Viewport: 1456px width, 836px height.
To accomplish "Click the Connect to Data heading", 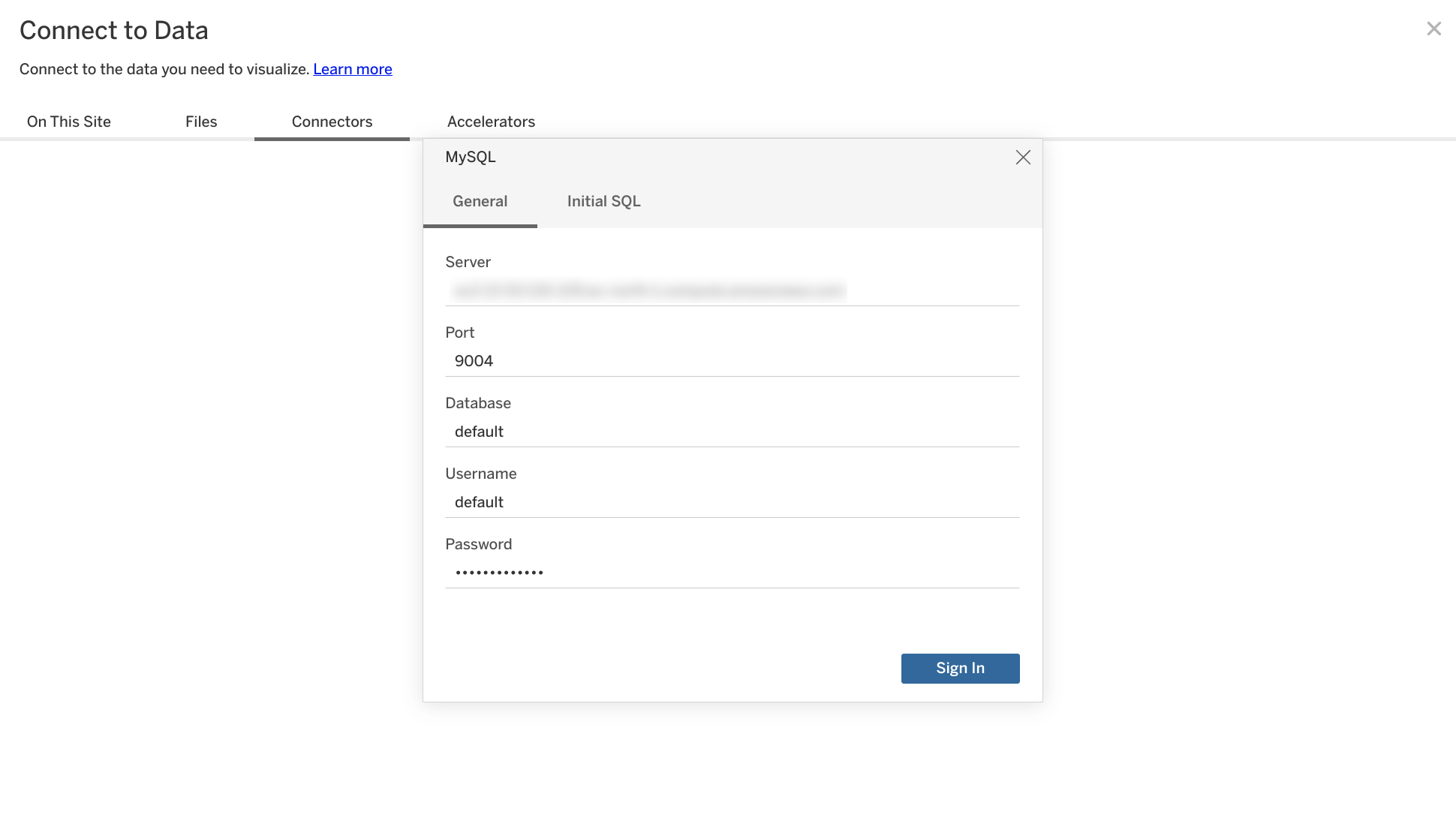I will pyautogui.click(x=114, y=30).
